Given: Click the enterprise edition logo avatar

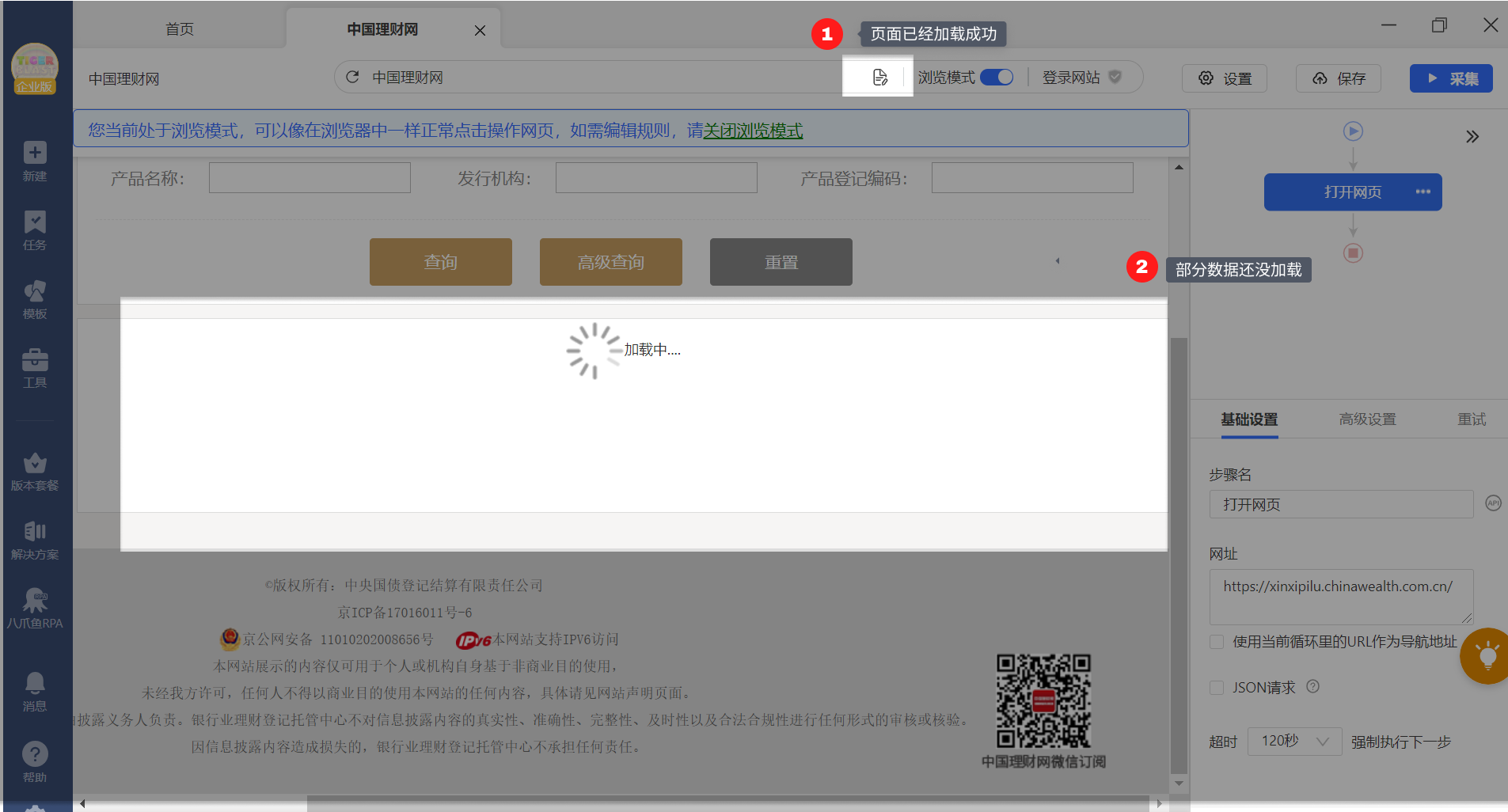Looking at the screenshot, I should (35, 69).
